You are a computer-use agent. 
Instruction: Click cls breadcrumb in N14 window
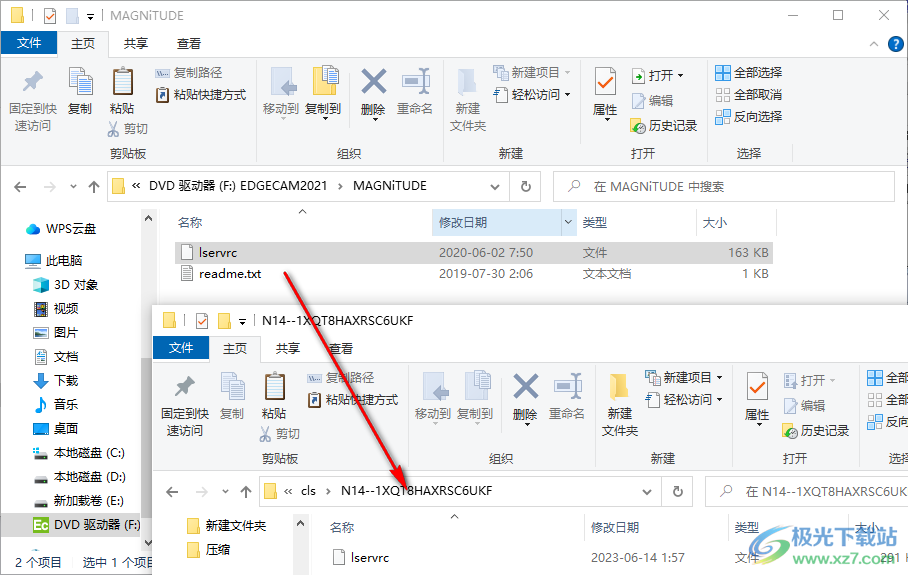point(308,491)
